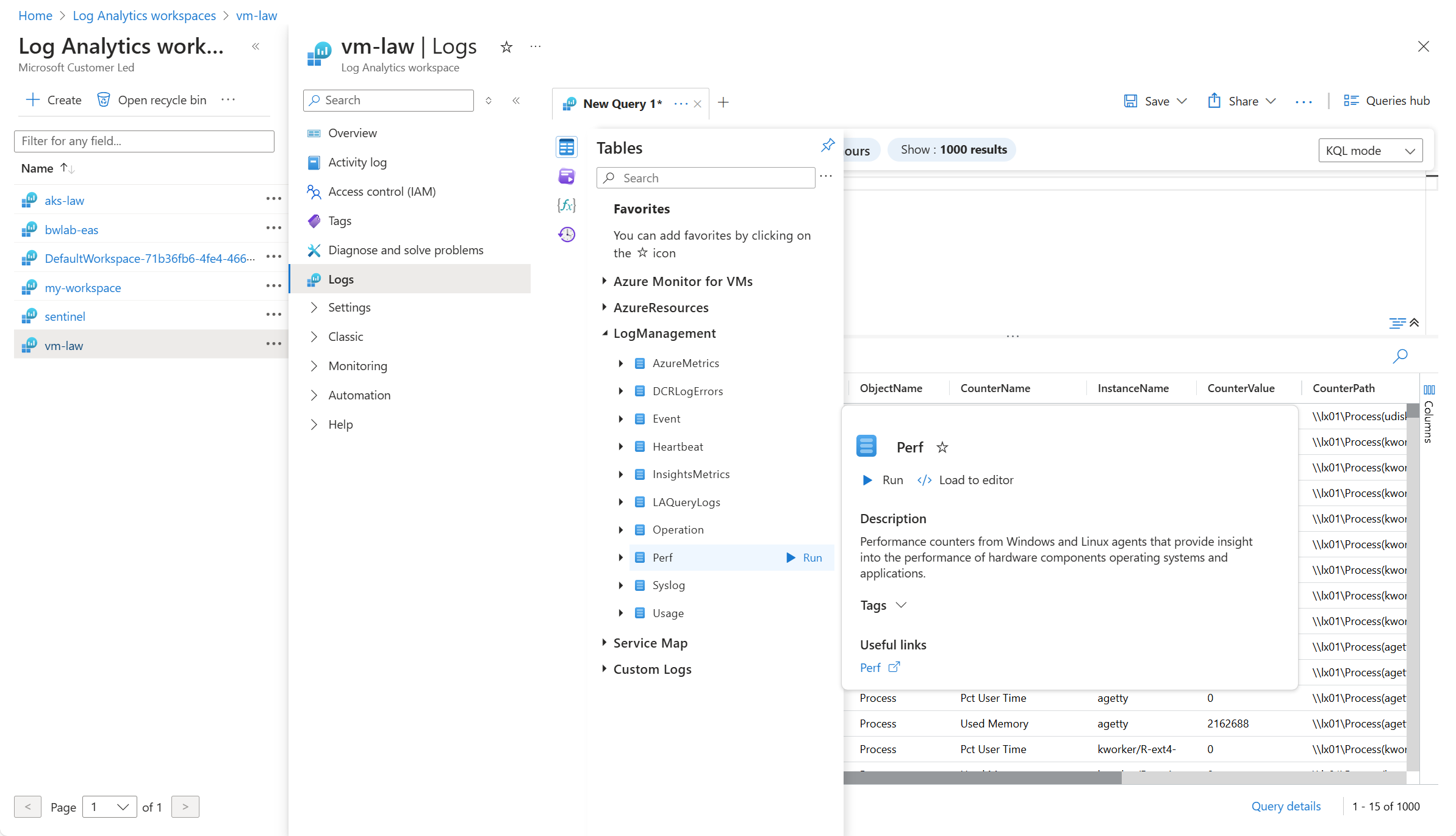Open Activity log menu item

[357, 162]
